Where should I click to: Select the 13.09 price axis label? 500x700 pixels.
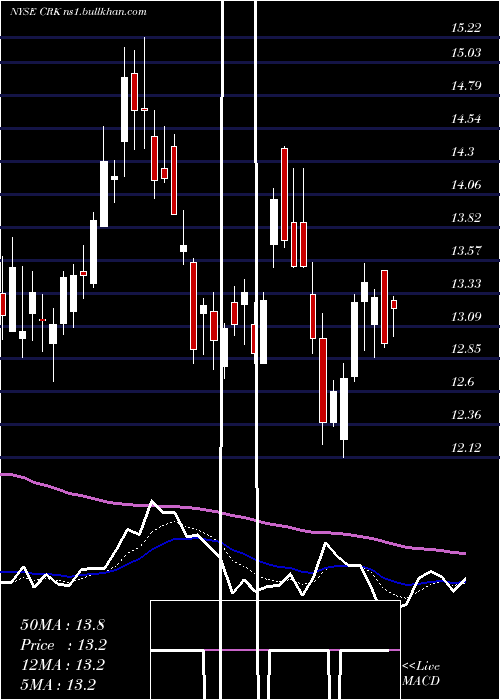466,317
